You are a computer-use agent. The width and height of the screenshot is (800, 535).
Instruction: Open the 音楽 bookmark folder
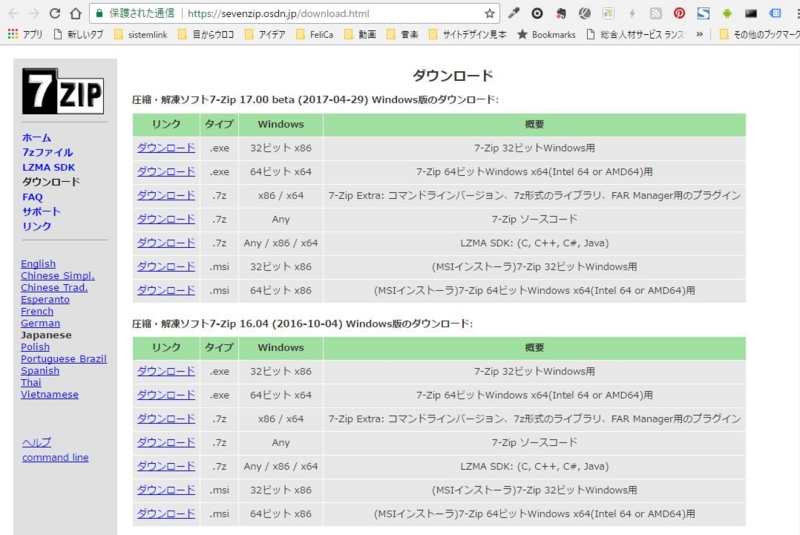pos(403,34)
